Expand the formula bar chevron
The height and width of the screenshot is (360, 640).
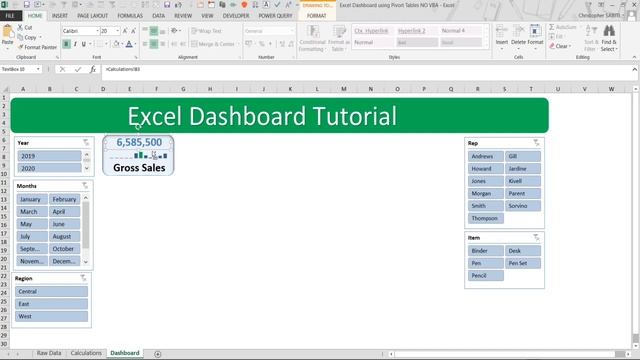click(635, 69)
